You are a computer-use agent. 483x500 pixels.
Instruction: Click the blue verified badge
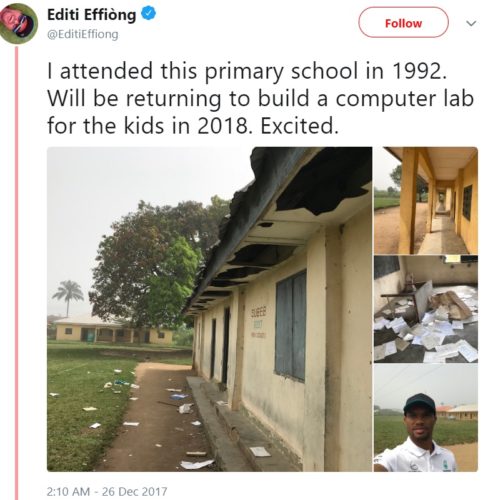(x=149, y=14)
